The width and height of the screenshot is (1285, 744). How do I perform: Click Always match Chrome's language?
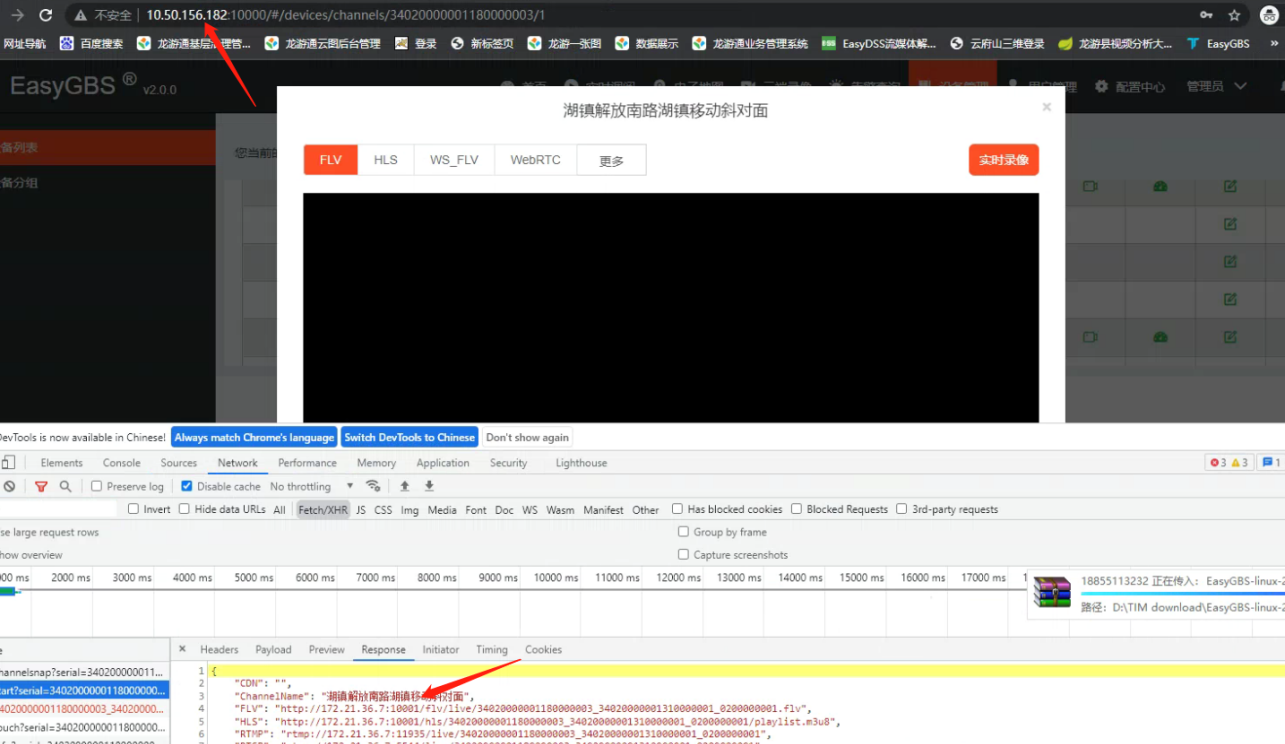tap(254, 437)
